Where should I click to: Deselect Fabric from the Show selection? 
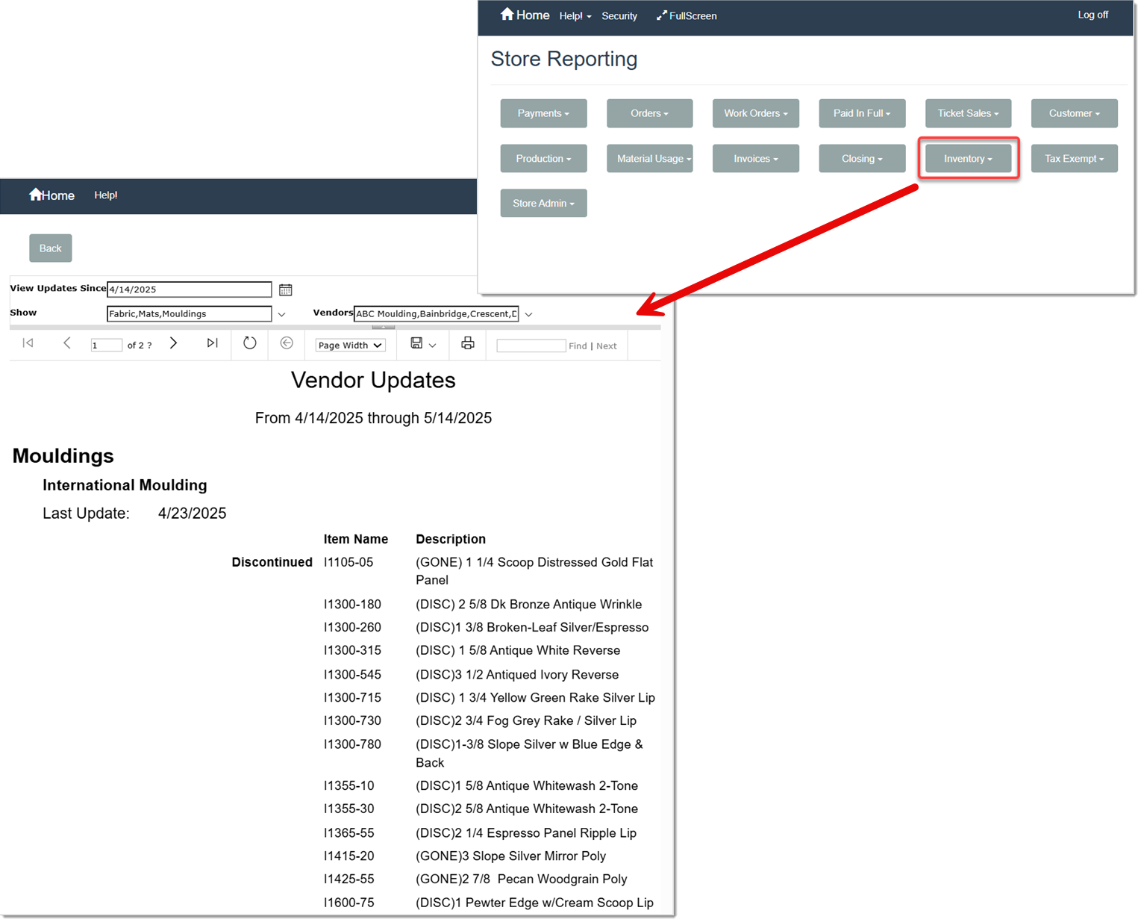coord(120,313)
